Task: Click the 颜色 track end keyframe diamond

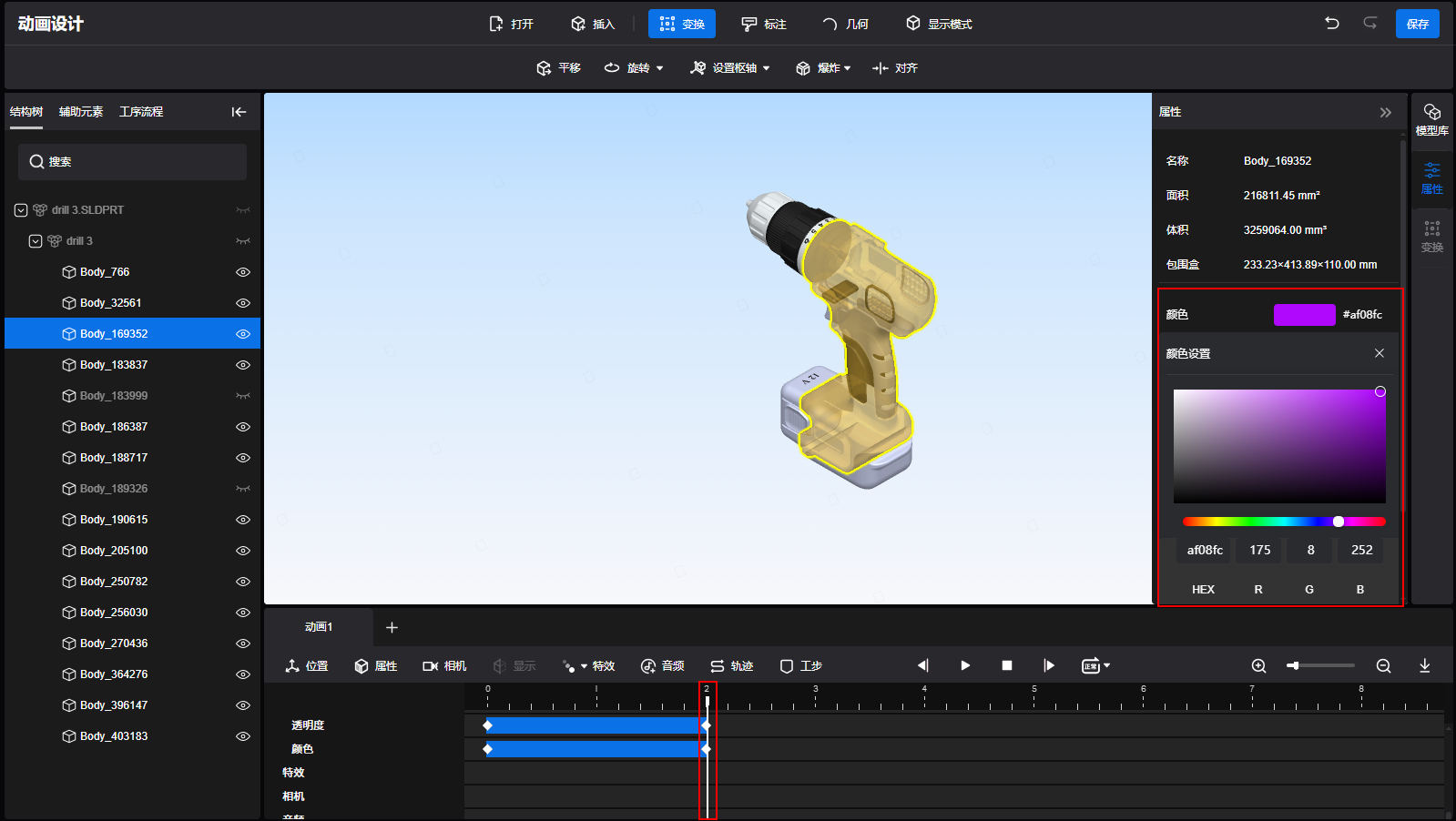Action: (x=706, y=749)
